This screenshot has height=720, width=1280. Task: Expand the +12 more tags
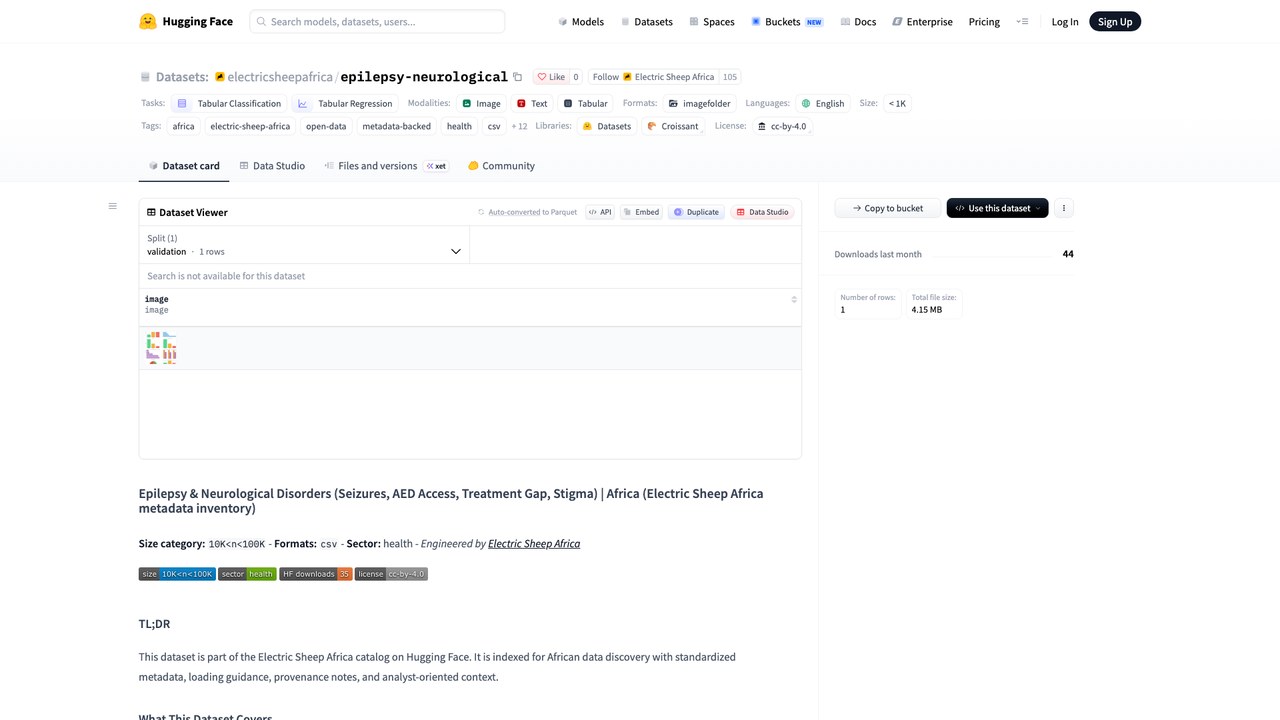[519, 126]
